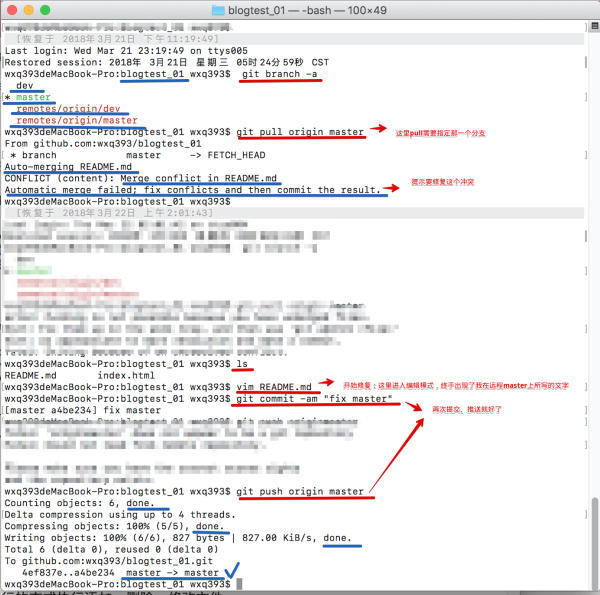The image size is (600, 595).
Task: Click the cursor on the final prompt line
Action: pos(239,584)
